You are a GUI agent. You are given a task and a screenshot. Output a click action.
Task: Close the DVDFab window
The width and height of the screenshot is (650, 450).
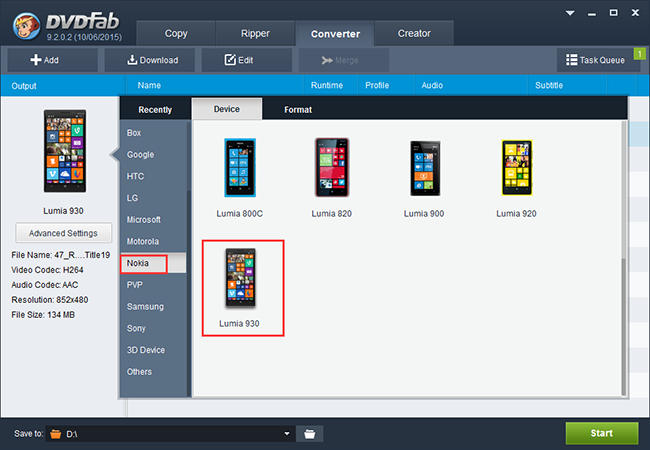pos(635,13)
